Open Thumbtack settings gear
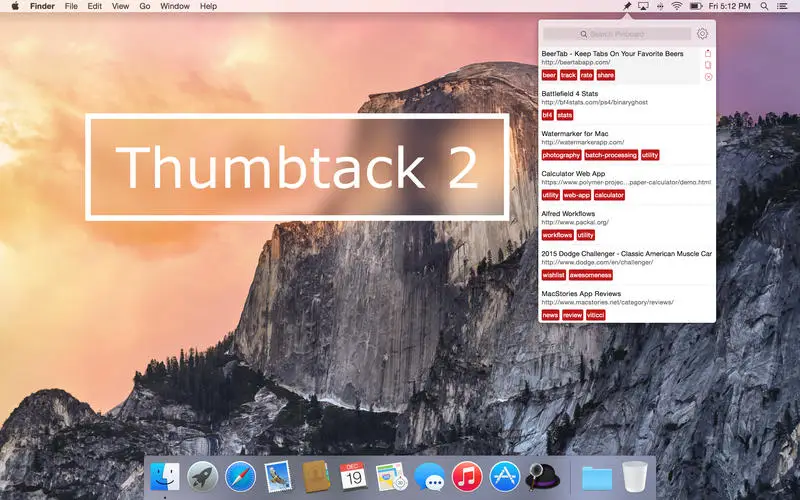The height and width of the screenshot is (500, 800). pyautogui.click(x=702, y=34)
